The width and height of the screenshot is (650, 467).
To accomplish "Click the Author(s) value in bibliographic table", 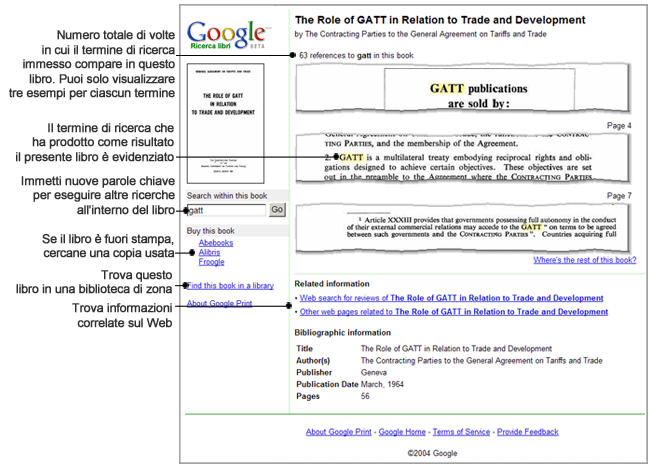I will click(481, 361).
